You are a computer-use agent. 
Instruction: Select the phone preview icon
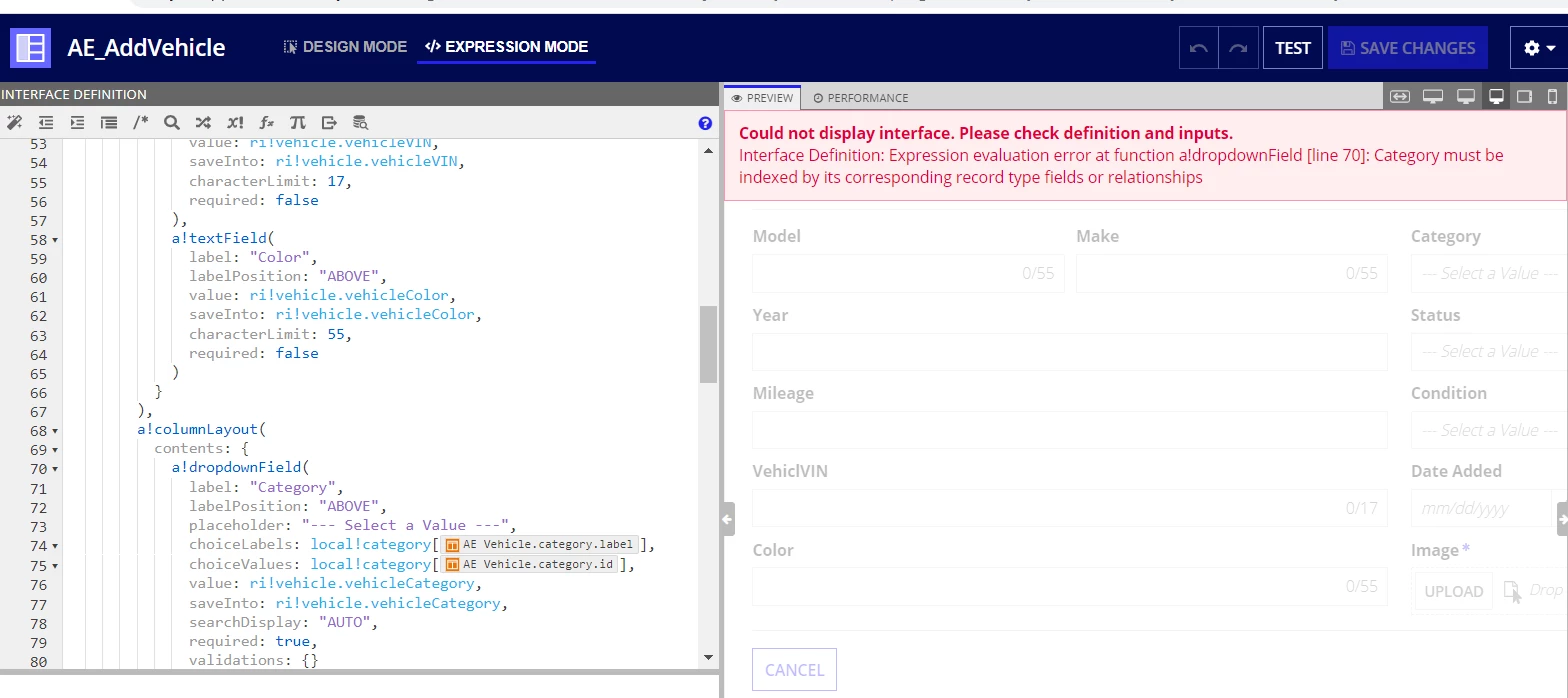[x=1553, y=97]
